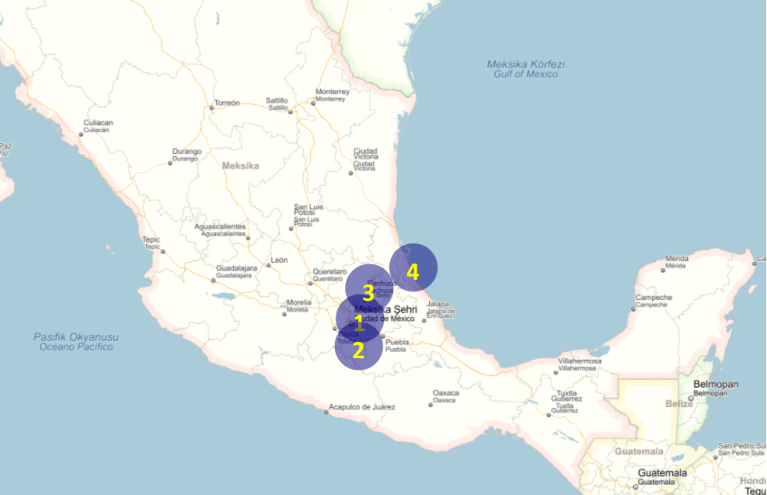Click the circle marker labeled 2
Screen dimensions: 767x495
[358, 347]
